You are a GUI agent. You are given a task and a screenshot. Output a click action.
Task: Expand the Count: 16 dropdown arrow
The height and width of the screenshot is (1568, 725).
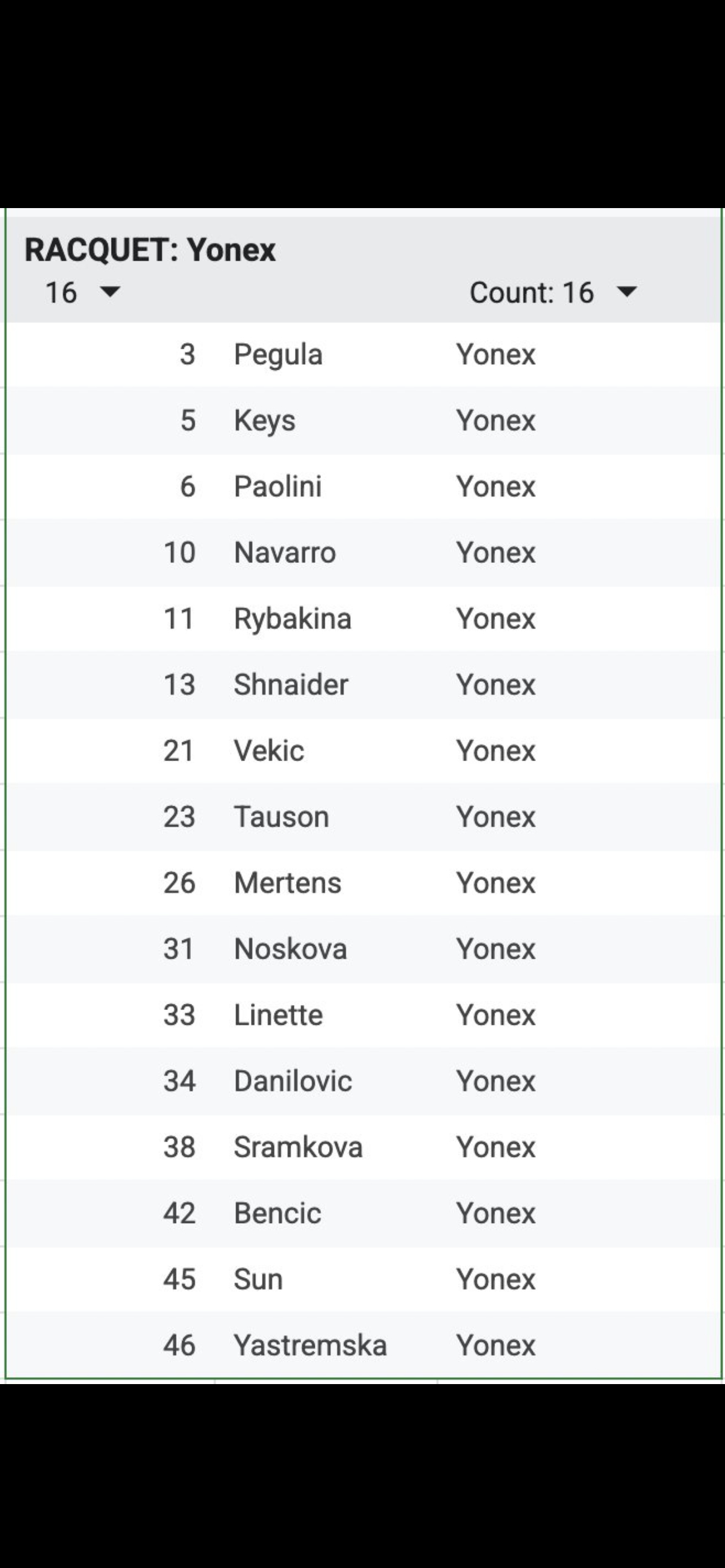point(627,292)
